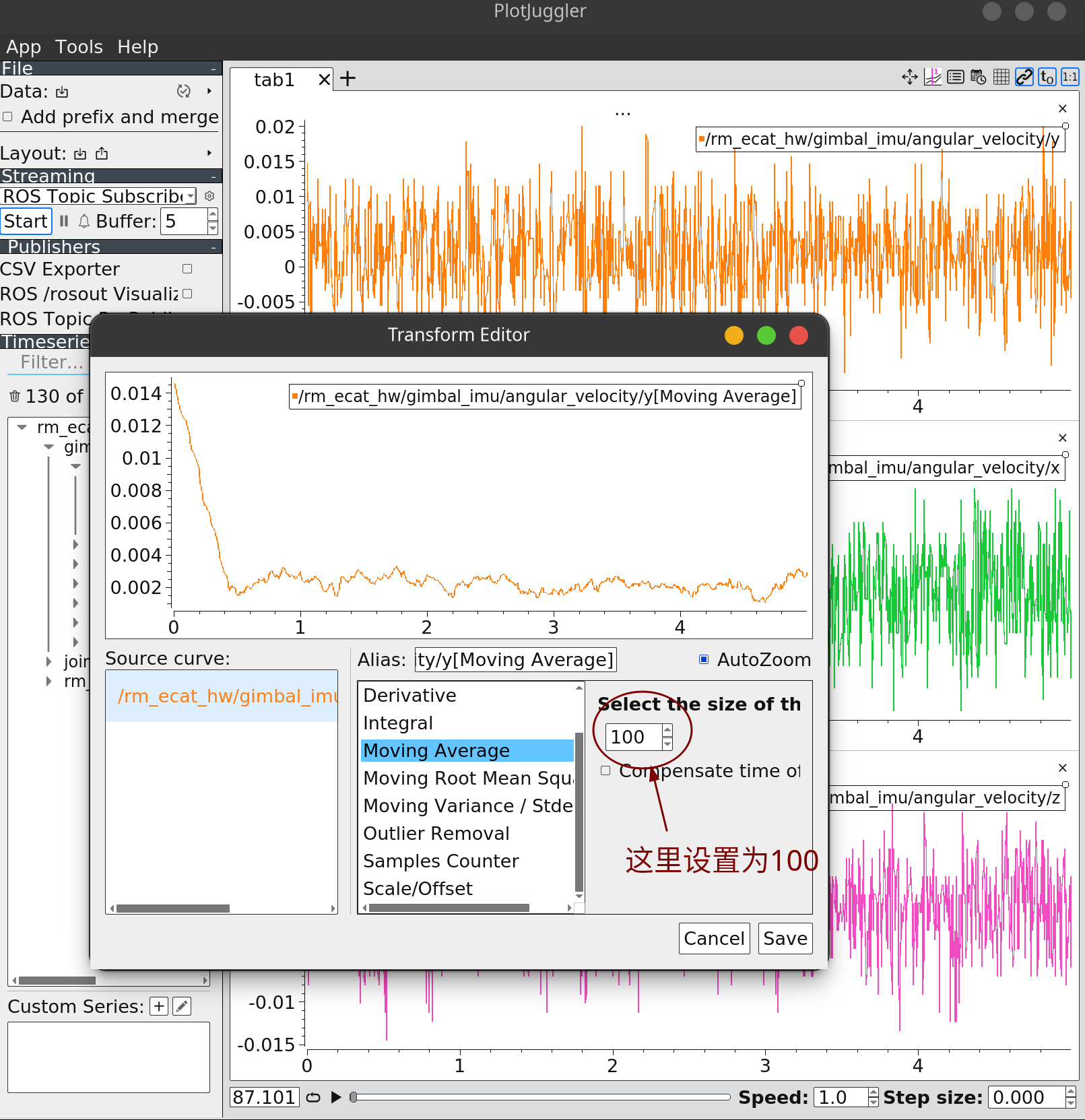Toggle the t0 time offset icon
The height and width of the screenshot is (1120, 1085).
1047,77
